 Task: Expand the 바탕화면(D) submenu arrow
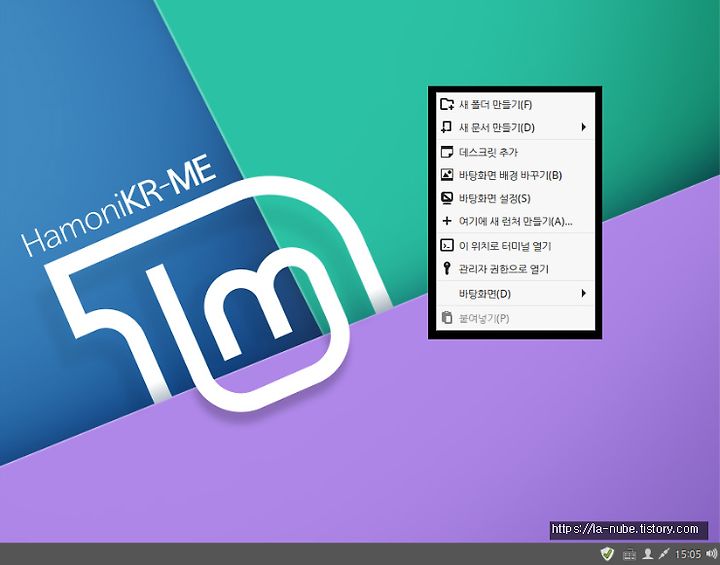(584, 293)
